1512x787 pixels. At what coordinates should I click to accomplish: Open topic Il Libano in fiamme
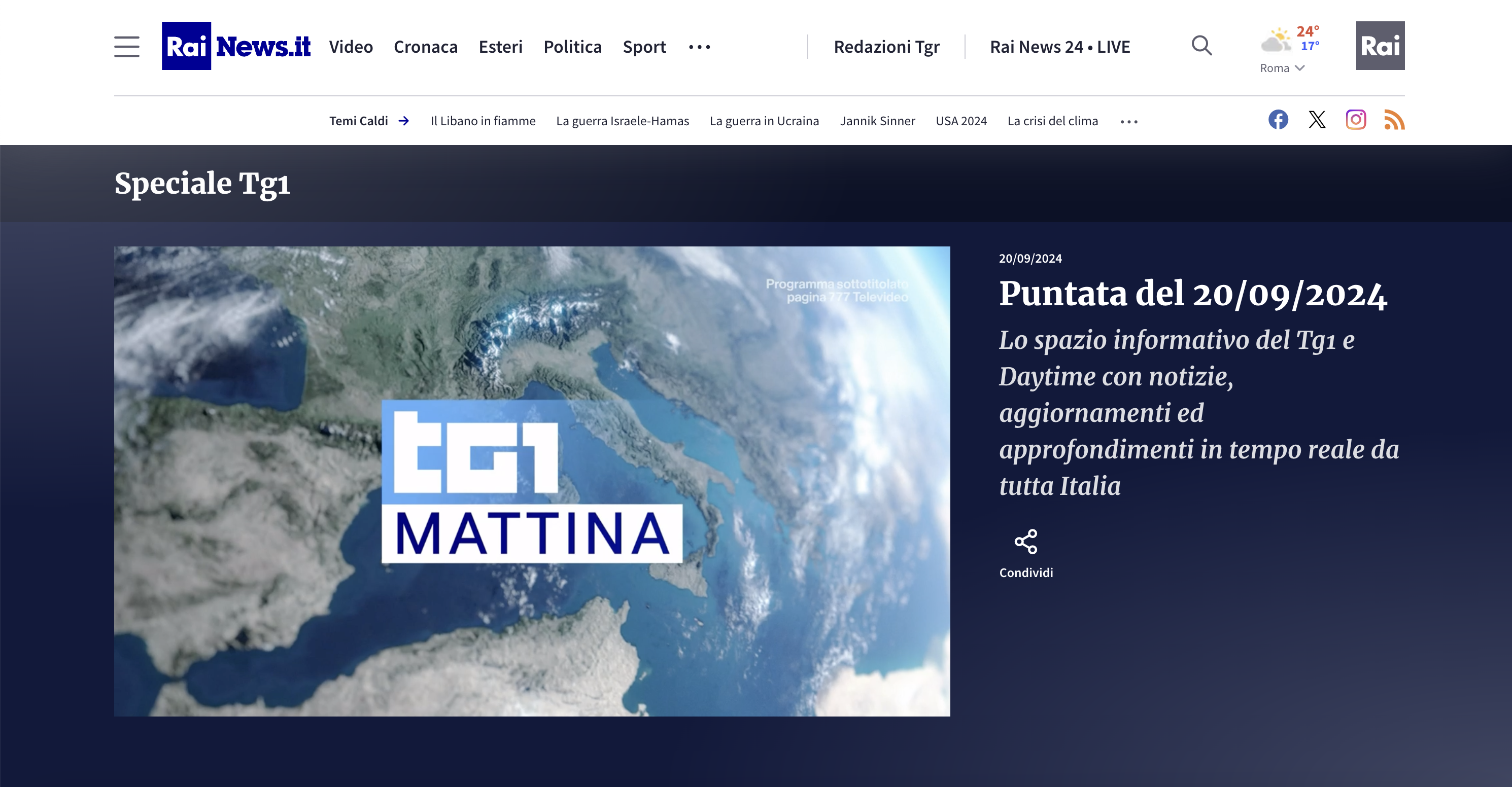[483, 121]
